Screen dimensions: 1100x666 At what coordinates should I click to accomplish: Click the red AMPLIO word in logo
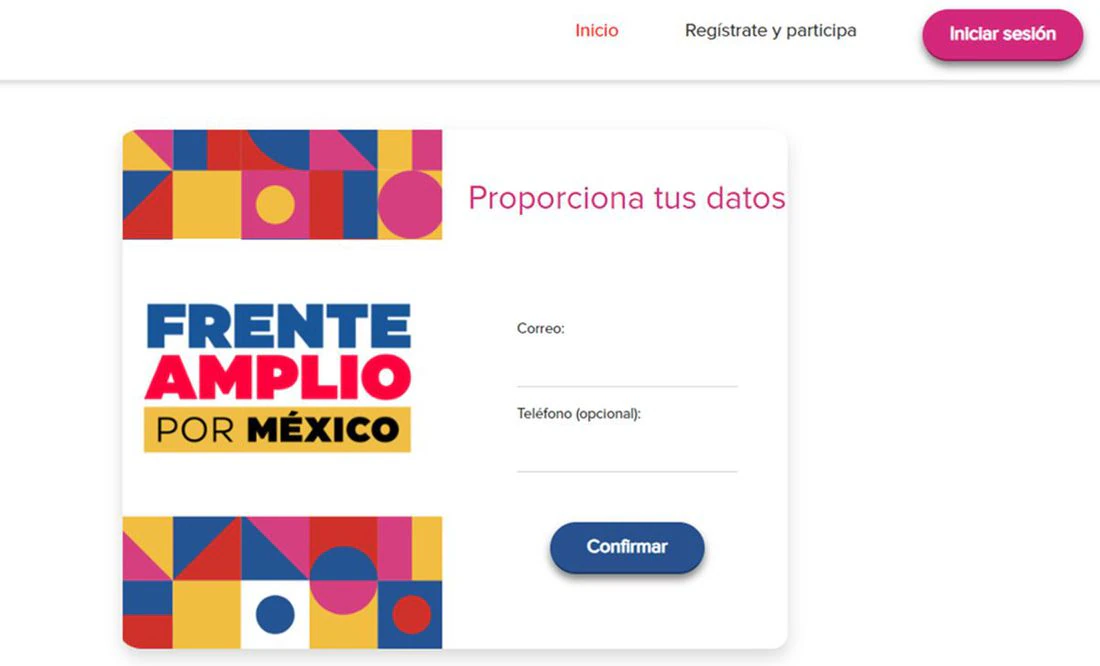[x=278, y=377]
